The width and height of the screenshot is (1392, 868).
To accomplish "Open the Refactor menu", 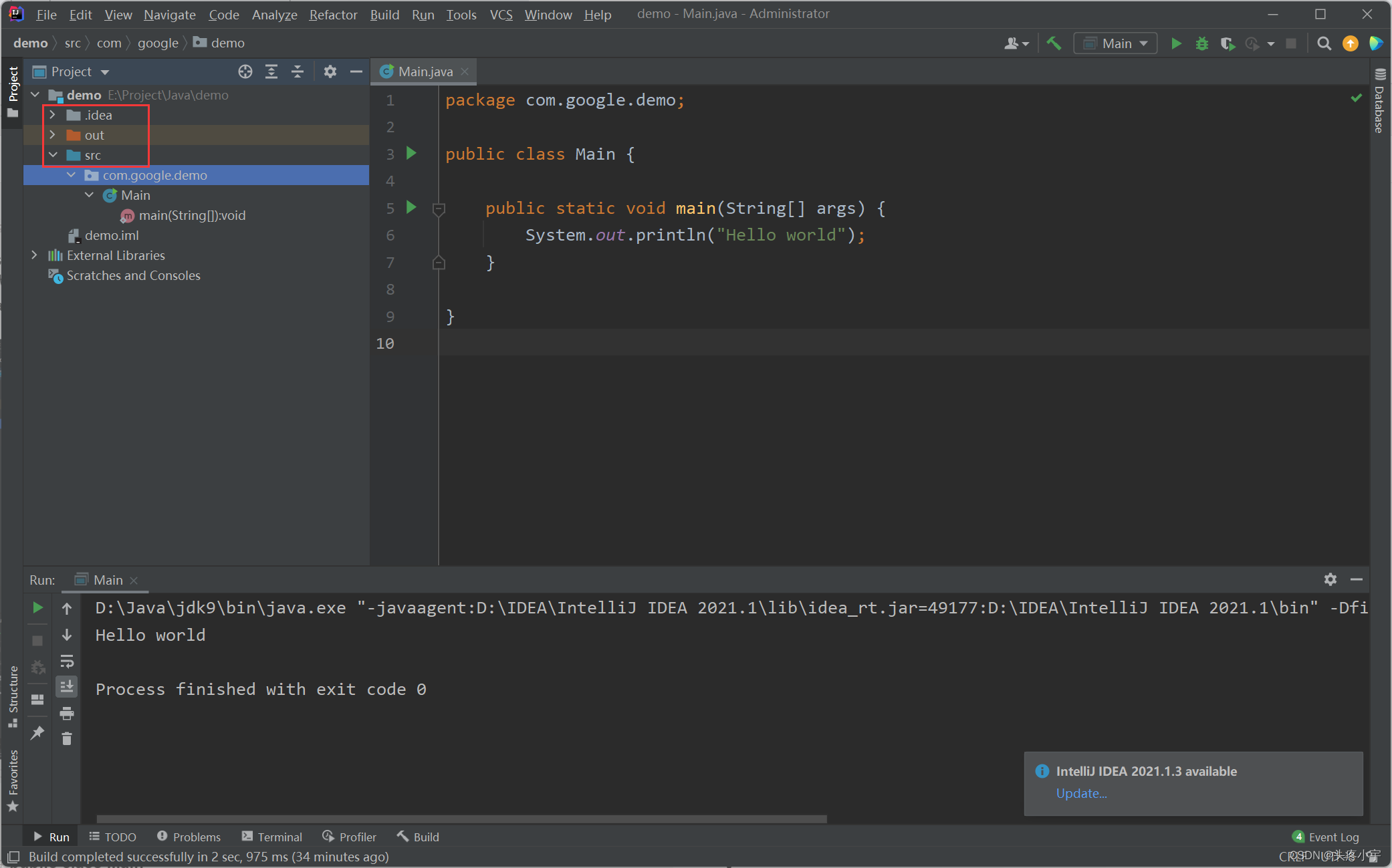I will pyautogui.click(x=332, y=14).
